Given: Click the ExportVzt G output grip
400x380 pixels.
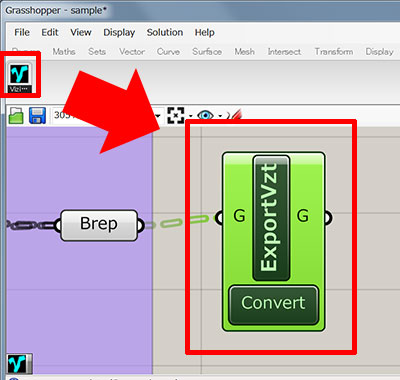Looking at the screenshot, I should (x=328, y=218).
